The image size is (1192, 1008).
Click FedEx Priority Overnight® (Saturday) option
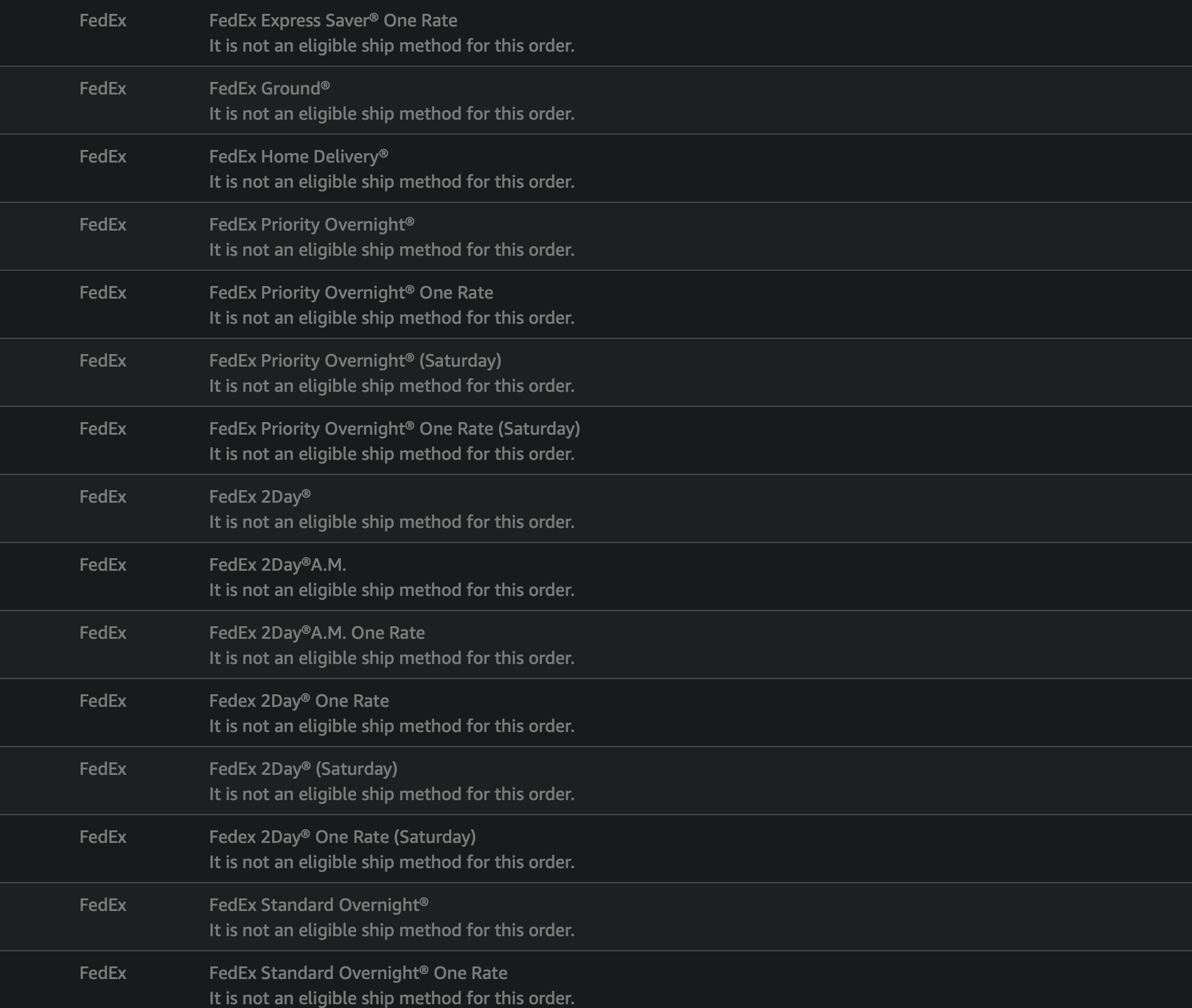pos(355,360)
